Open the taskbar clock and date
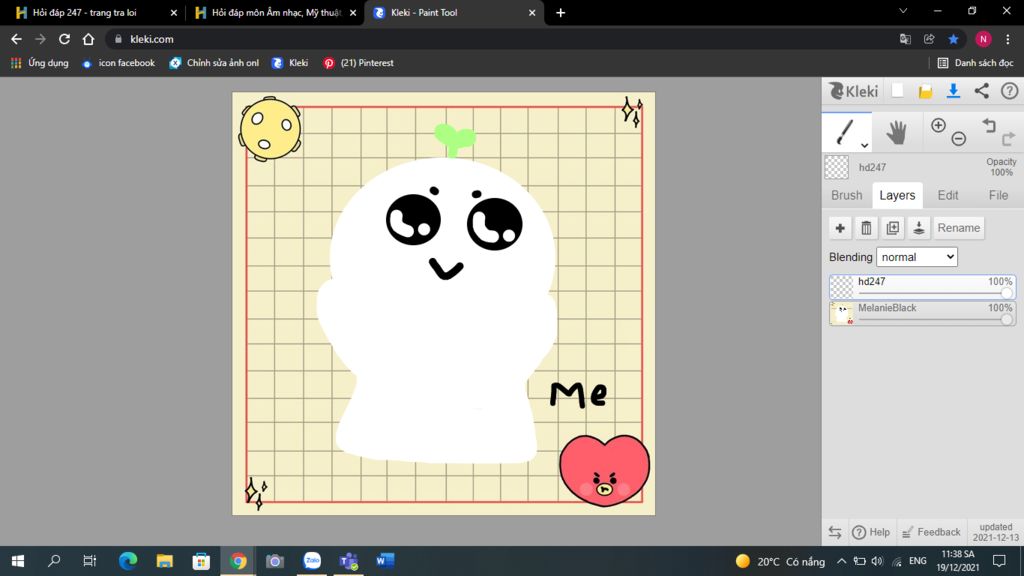 click(x=958, y=560)
